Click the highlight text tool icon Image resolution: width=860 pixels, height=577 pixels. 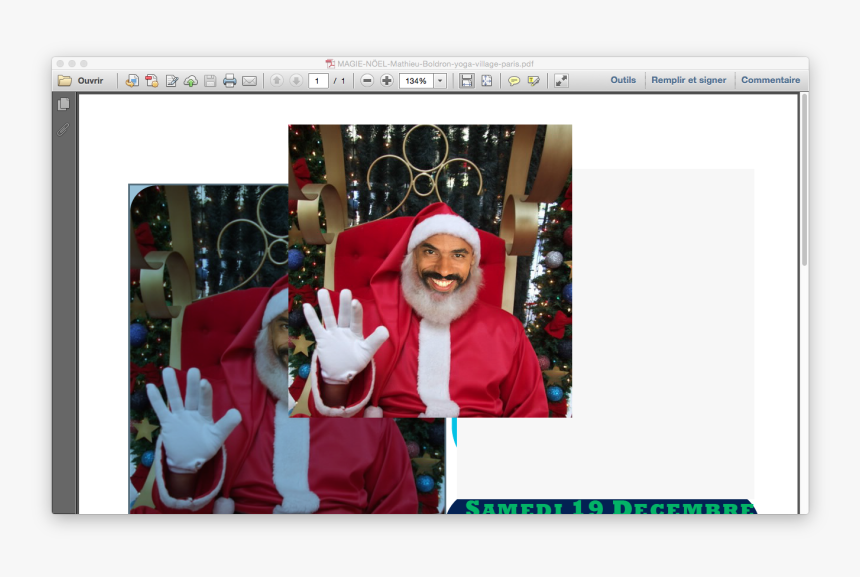(533, 80)
